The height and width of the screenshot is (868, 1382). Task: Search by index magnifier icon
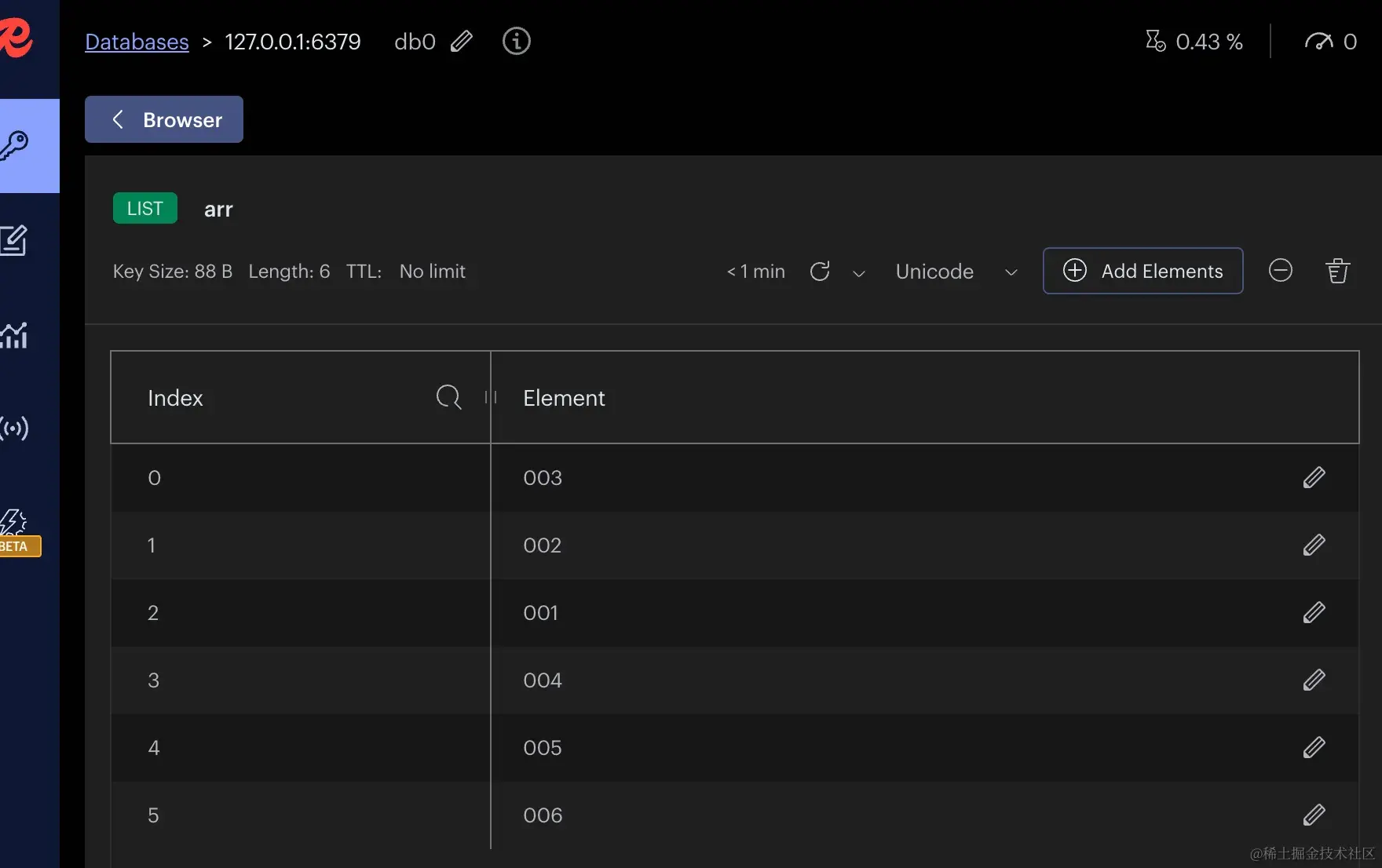[x=448, y=397]
